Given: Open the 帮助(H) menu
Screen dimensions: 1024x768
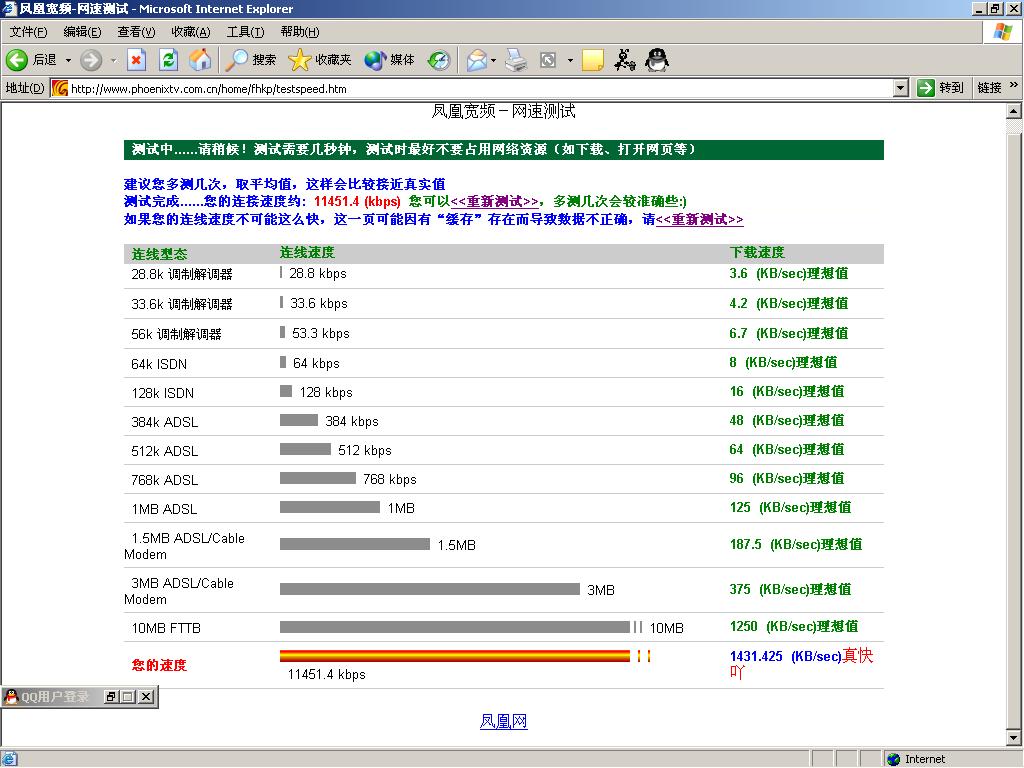Looking at the screenshot, I should pyautogui.click(x=300, y=32).
